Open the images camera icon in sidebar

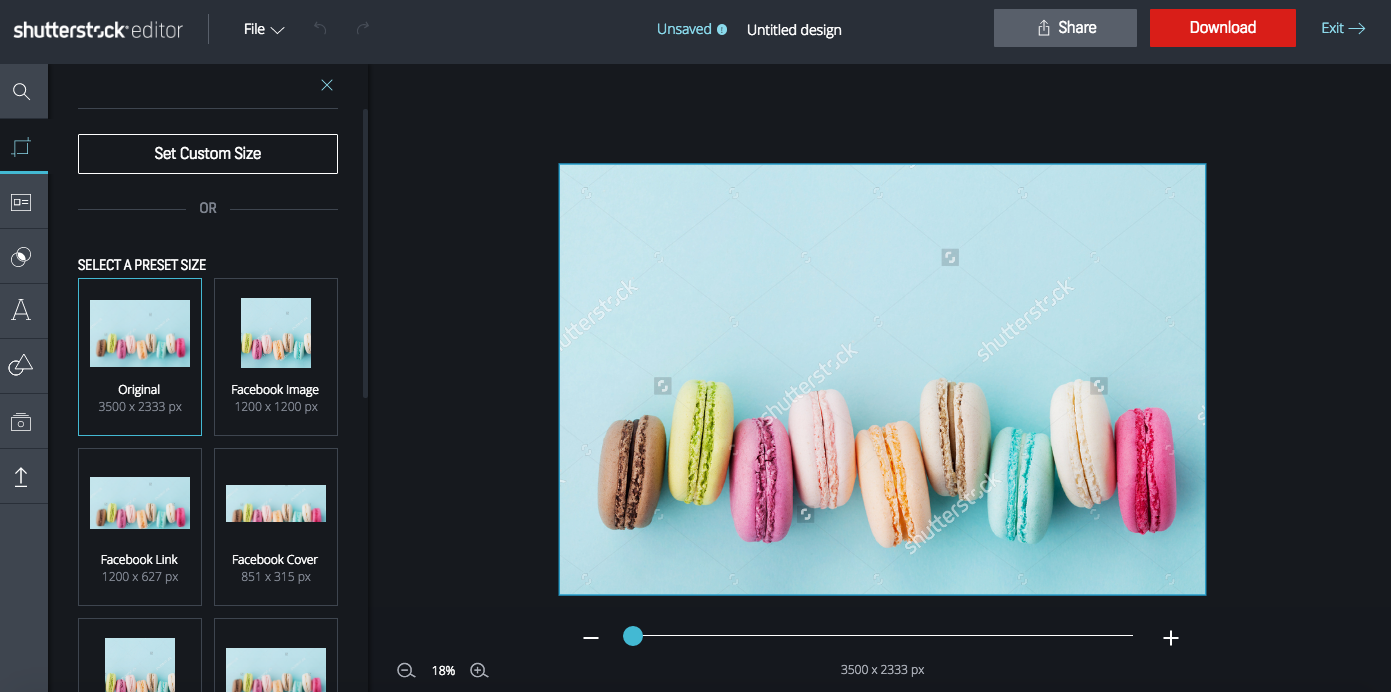pos(21,422)
